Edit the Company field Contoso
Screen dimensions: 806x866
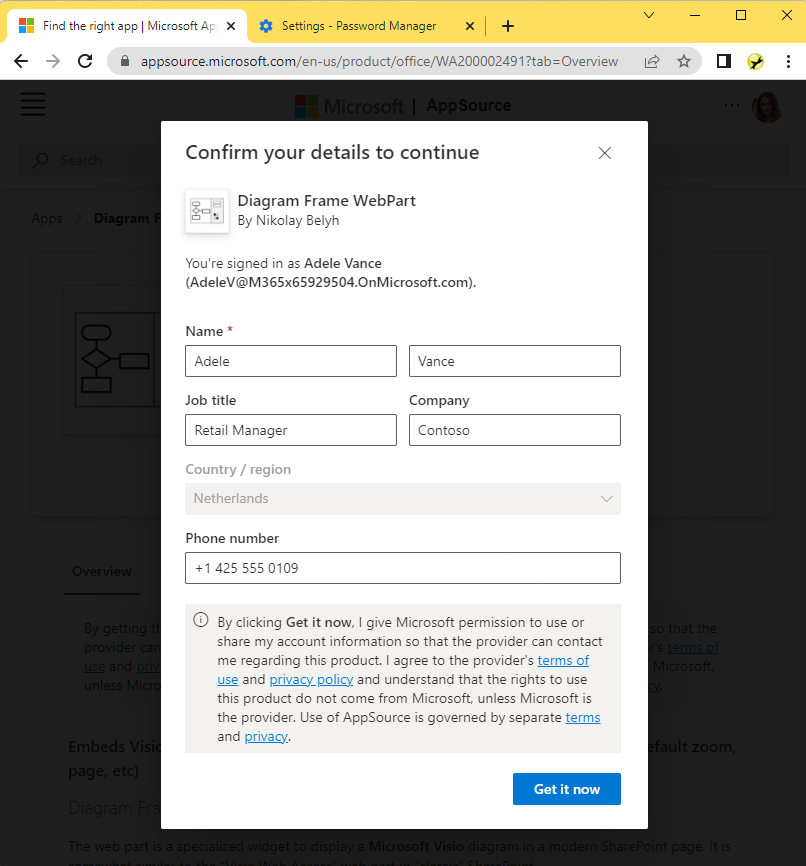514,430
